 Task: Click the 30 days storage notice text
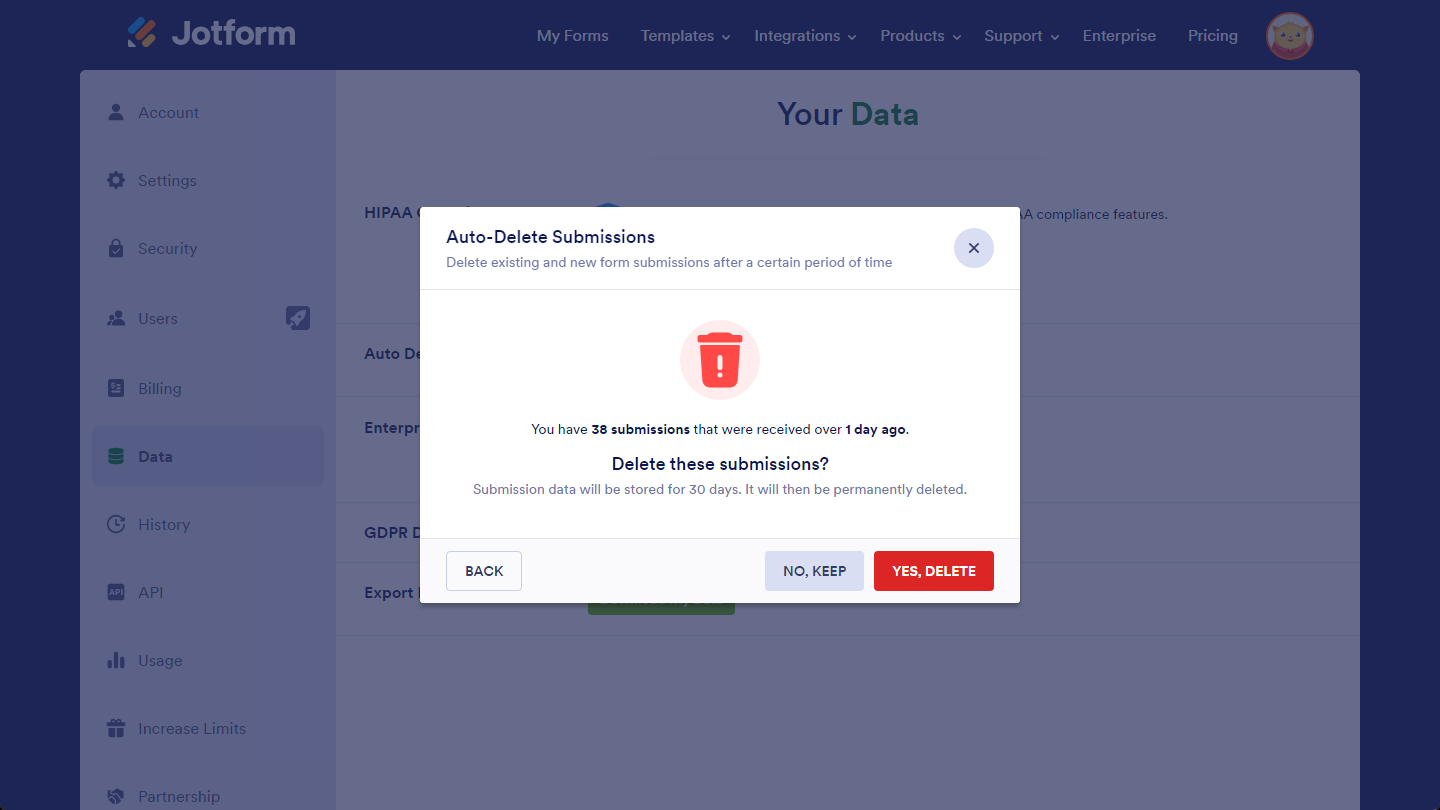[720, 490]
